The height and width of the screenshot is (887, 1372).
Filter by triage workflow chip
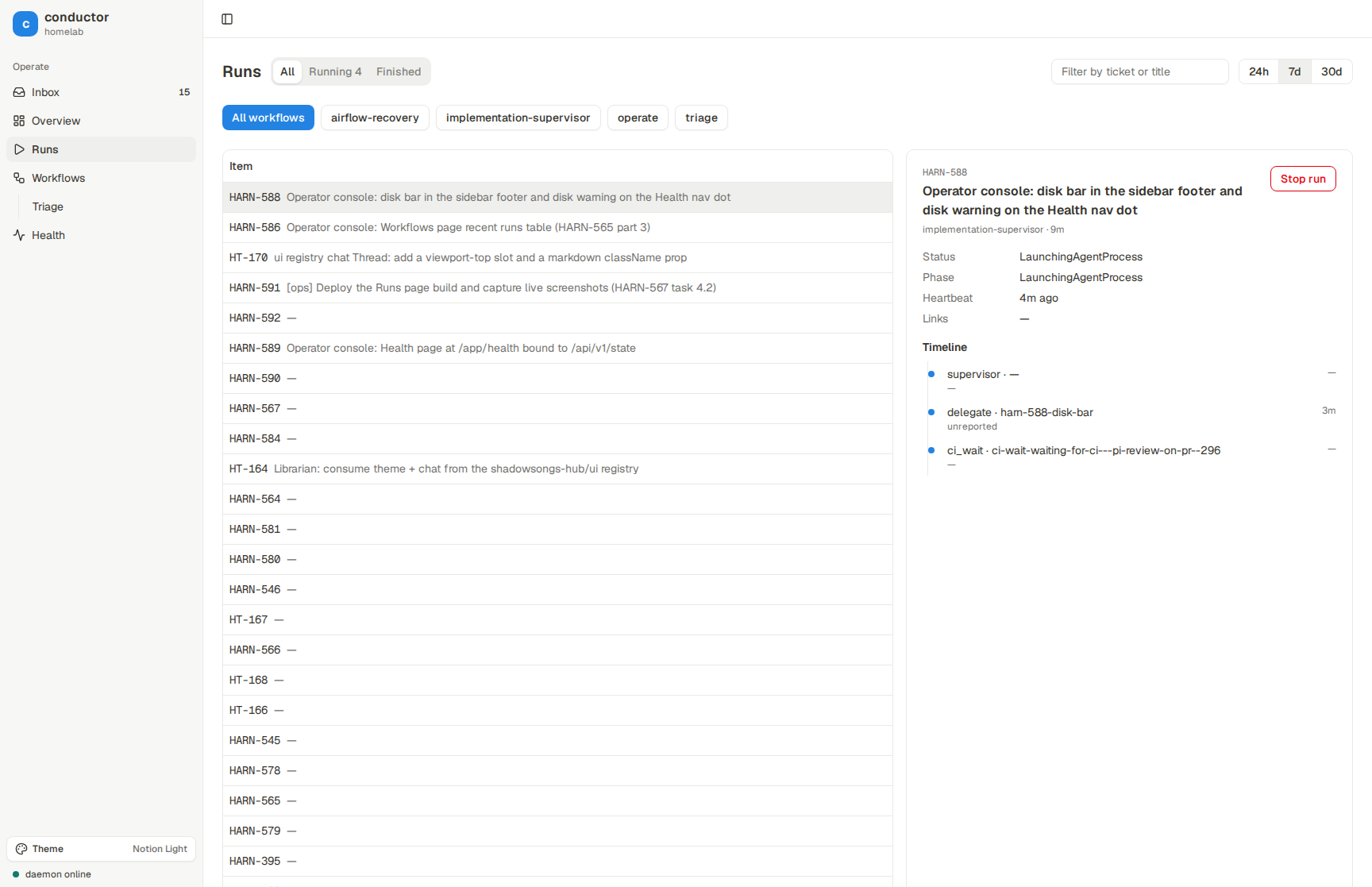(x=701, y=118)
